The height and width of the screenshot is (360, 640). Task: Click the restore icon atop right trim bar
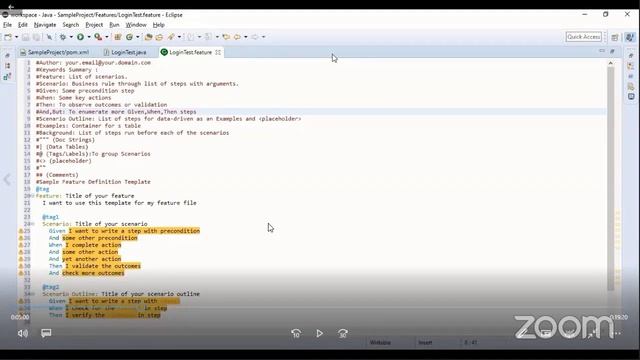(631, 56)
